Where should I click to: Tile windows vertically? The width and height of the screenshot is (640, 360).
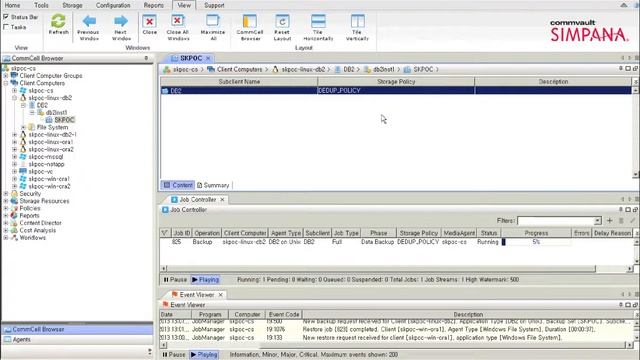[x=357, y=21]
